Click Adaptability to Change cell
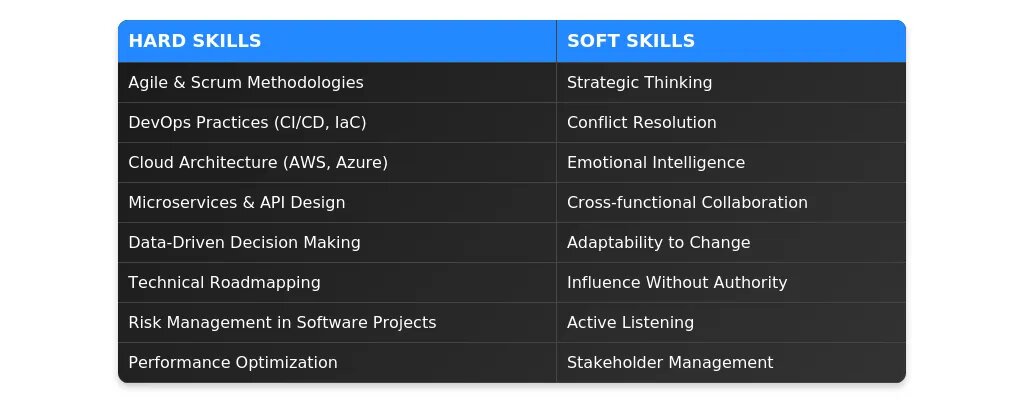 point(731,242)
